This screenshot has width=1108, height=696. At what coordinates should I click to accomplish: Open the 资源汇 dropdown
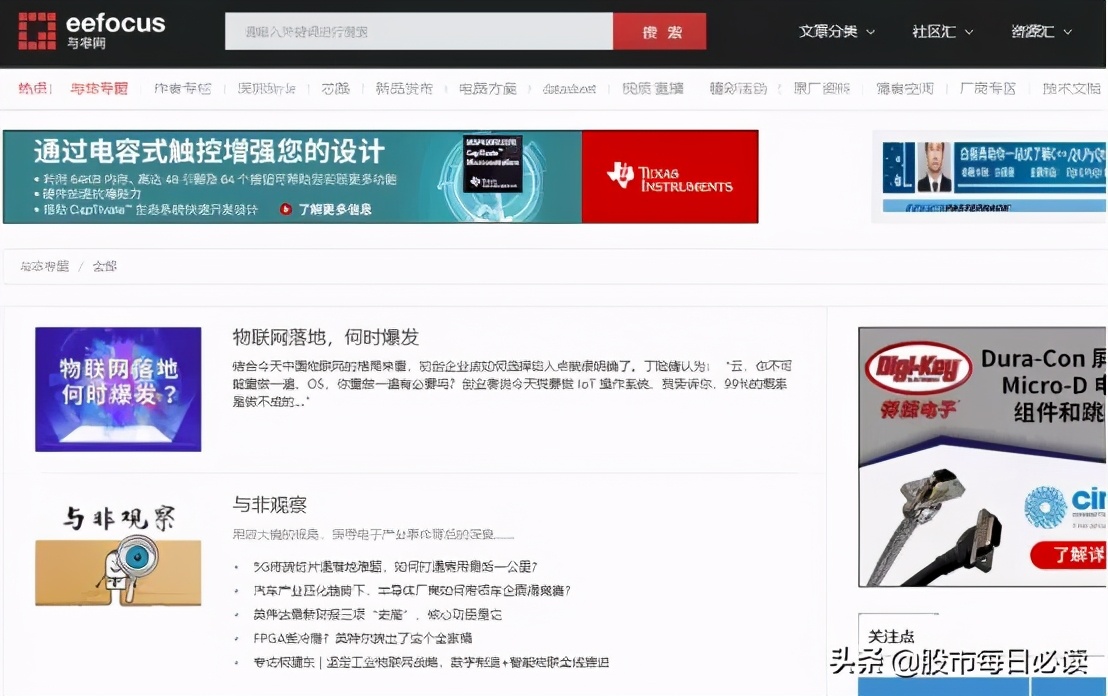pos(1038,31)
